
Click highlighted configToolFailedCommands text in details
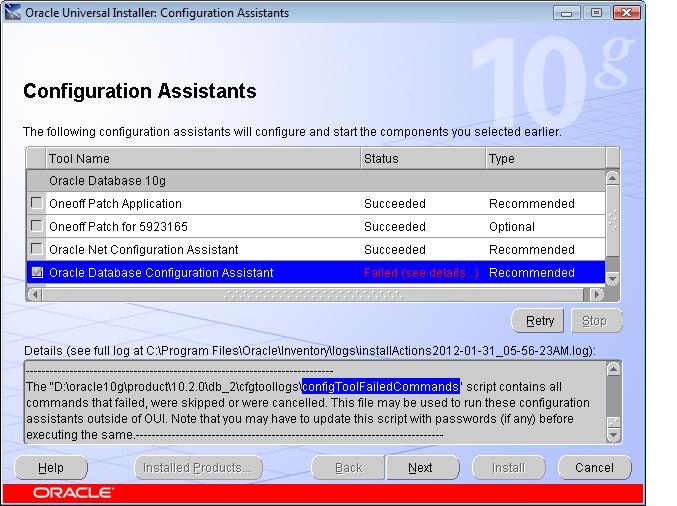coord(380,386)
